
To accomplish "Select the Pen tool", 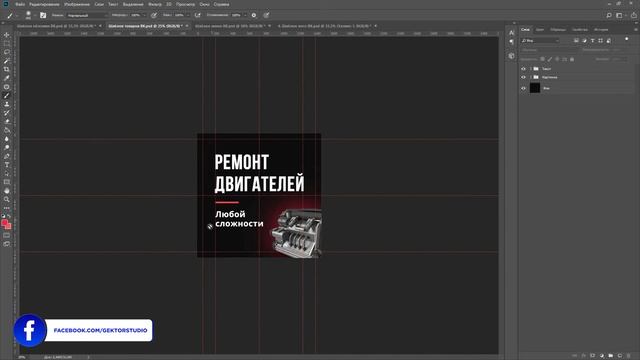I will pos(7,156).
